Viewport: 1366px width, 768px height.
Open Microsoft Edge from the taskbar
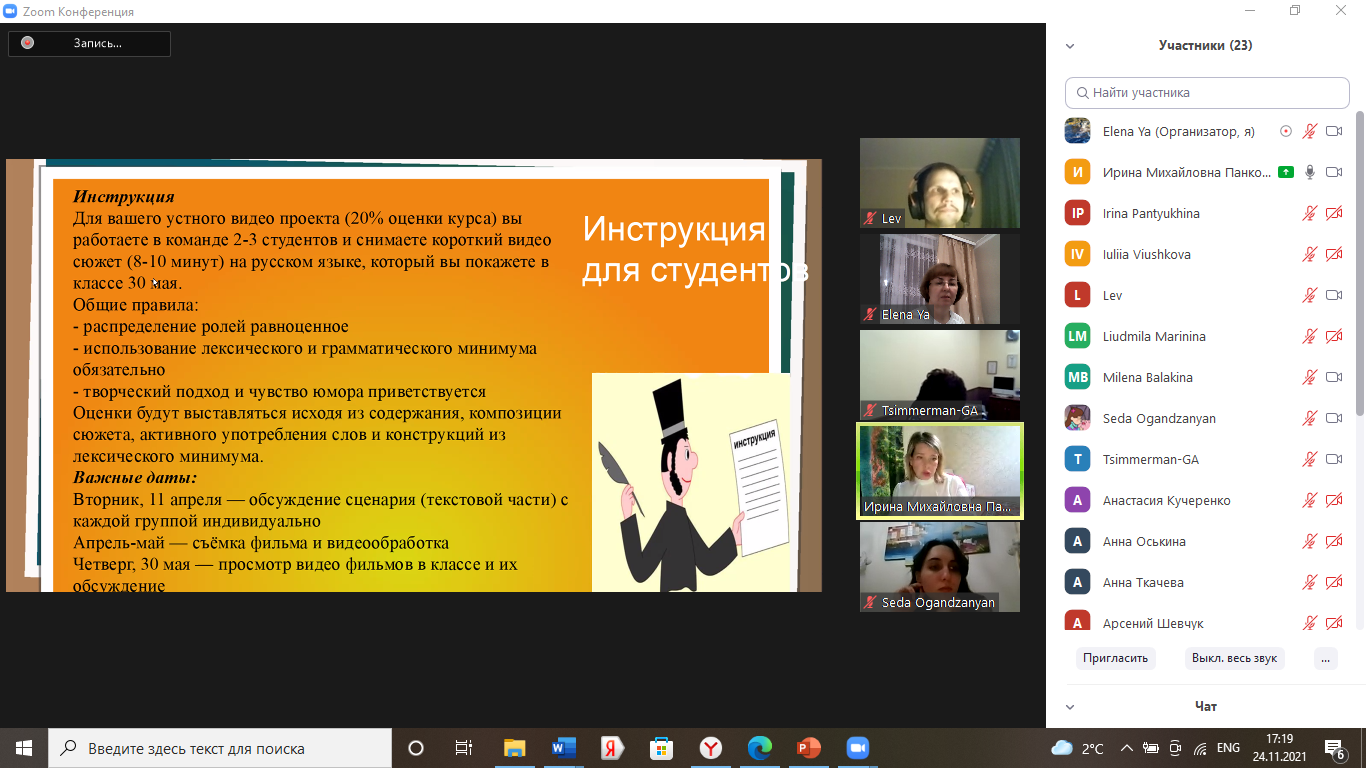759,748
